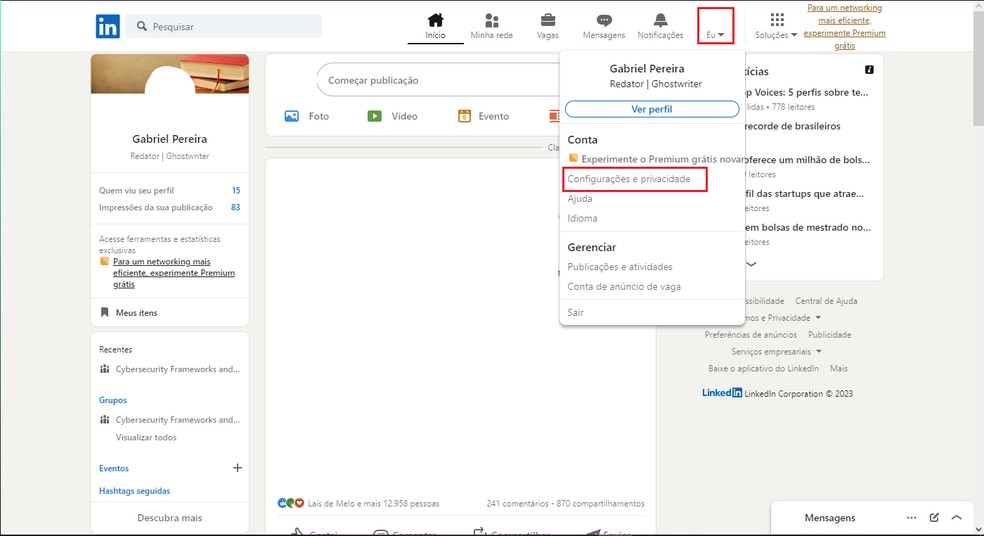Choose Sair to log out
This screenshot has height=536, width=984.
point(575,312)
